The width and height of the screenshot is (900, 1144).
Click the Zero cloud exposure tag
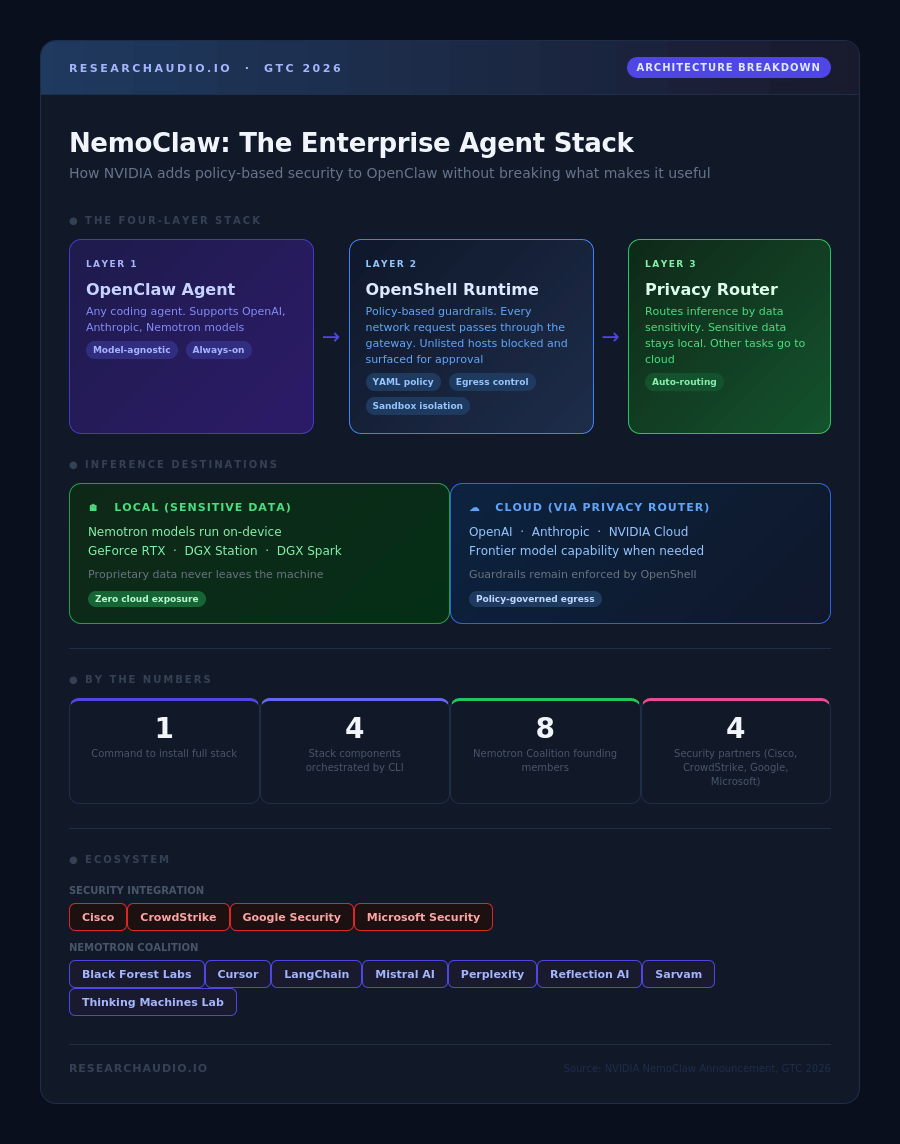[x=147, y=599]
